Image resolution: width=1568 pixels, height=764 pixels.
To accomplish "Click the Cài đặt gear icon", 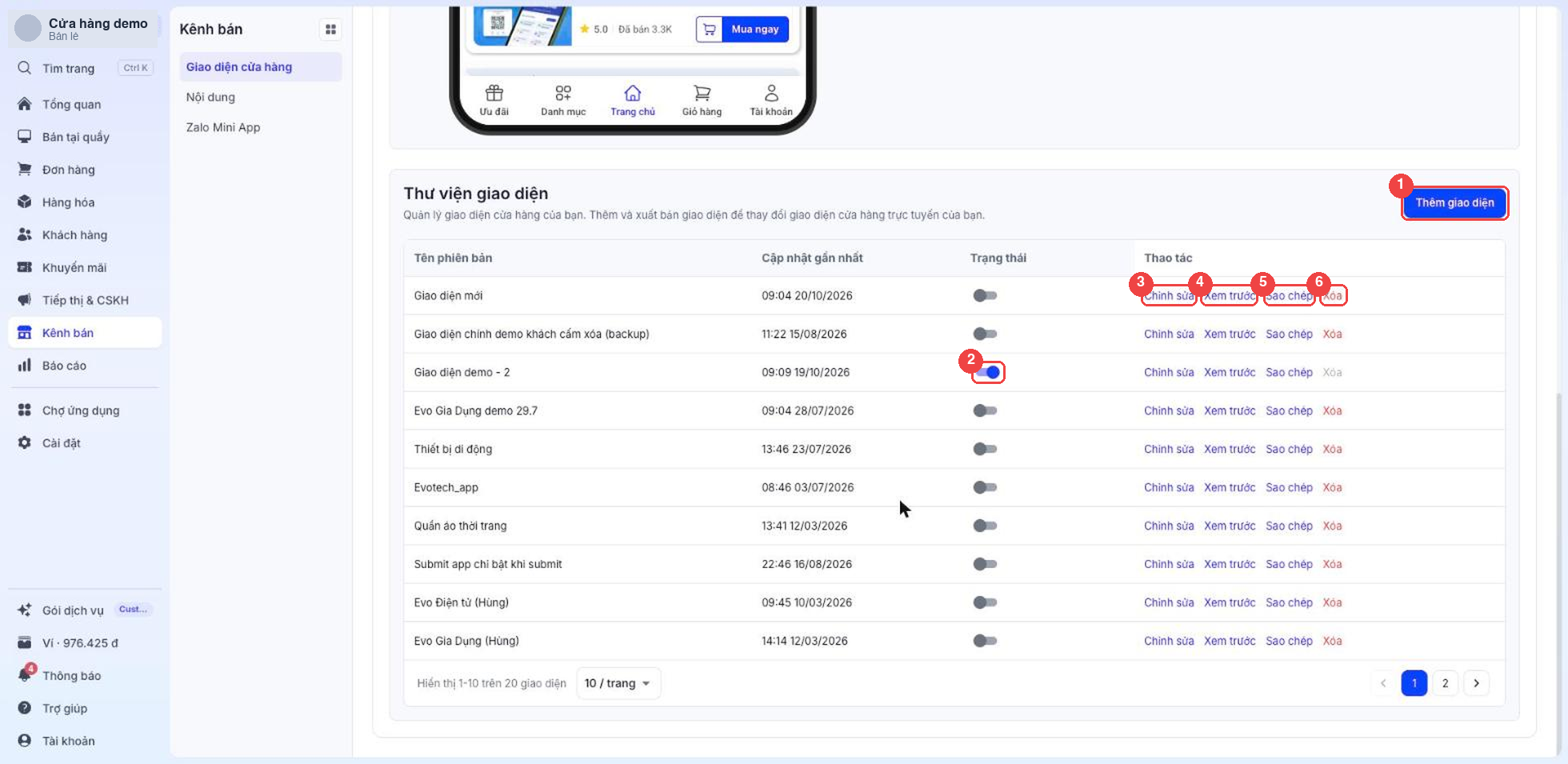I will [x=25, y=443].
